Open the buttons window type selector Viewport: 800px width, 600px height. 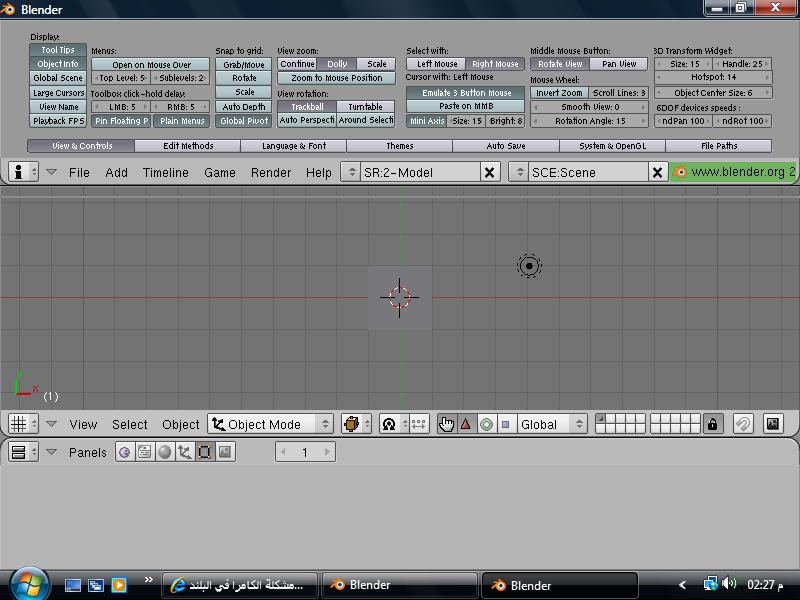pos(23,452)
